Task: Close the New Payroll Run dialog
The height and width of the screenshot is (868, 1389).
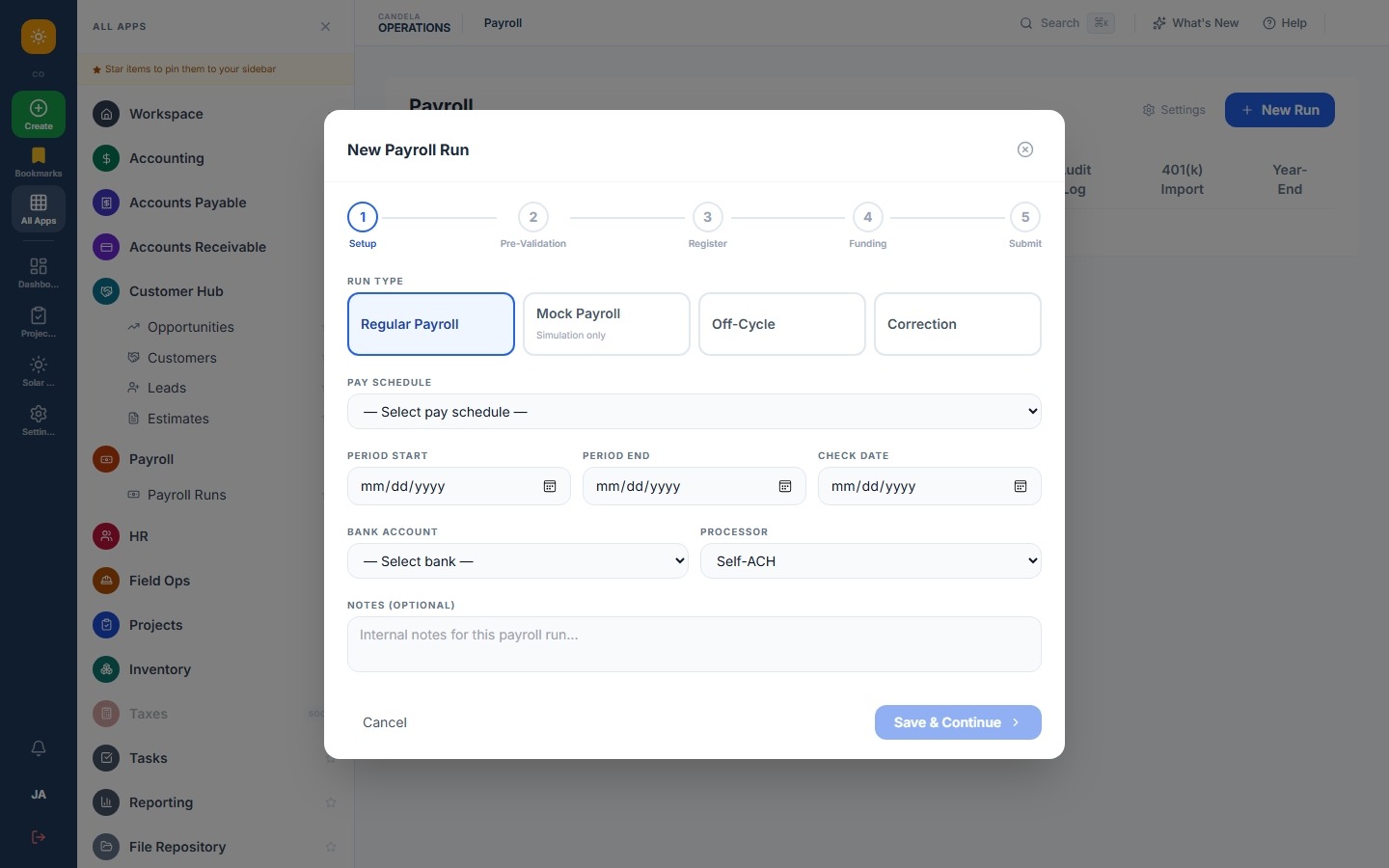Action: [x=1025, y=149]
